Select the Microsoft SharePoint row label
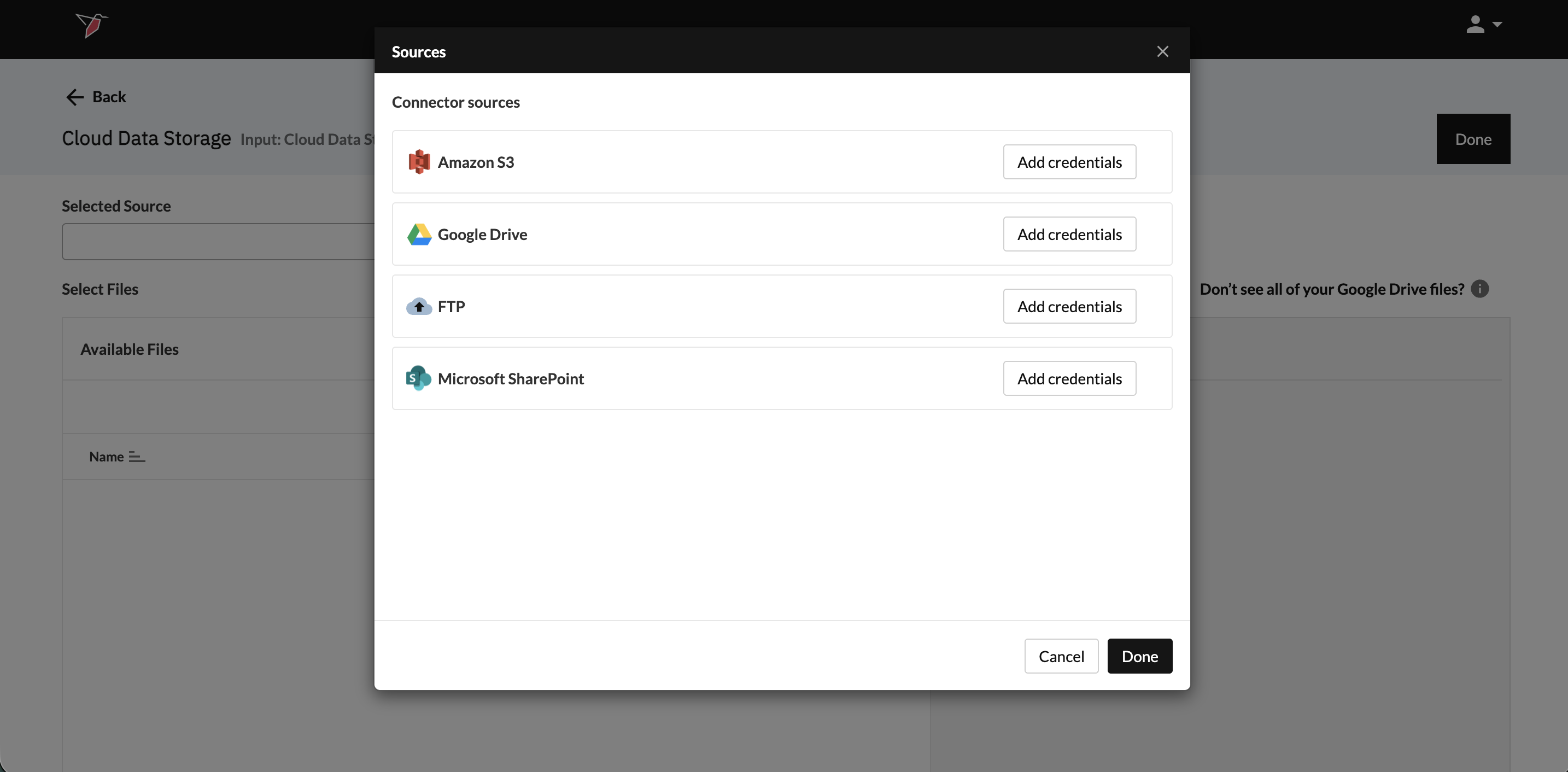This screenshot has width=1568, height=772. (x=510, y=378)
